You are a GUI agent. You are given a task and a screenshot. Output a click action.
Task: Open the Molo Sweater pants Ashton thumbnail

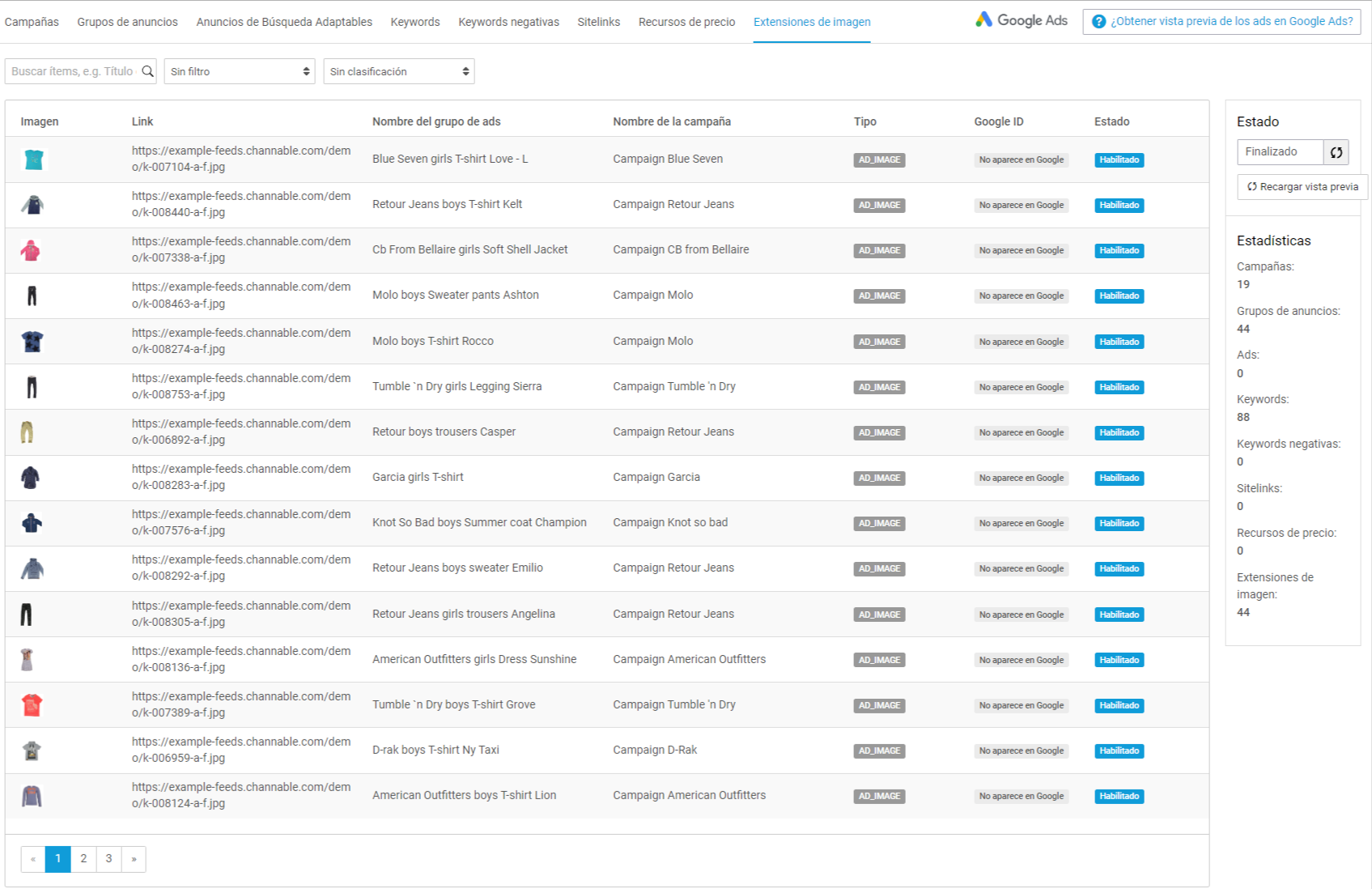32,296
